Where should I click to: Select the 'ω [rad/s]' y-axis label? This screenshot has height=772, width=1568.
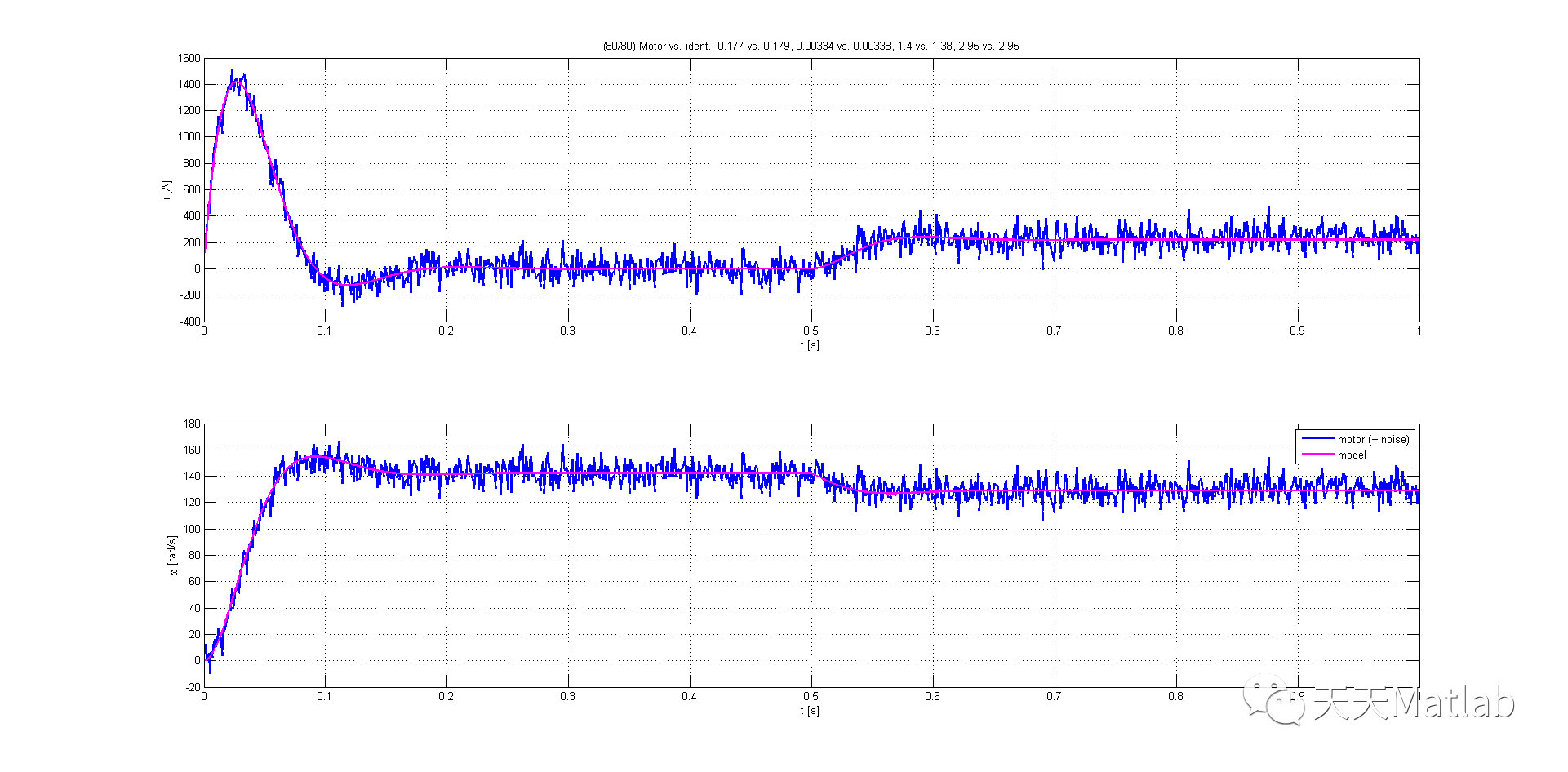172,556
